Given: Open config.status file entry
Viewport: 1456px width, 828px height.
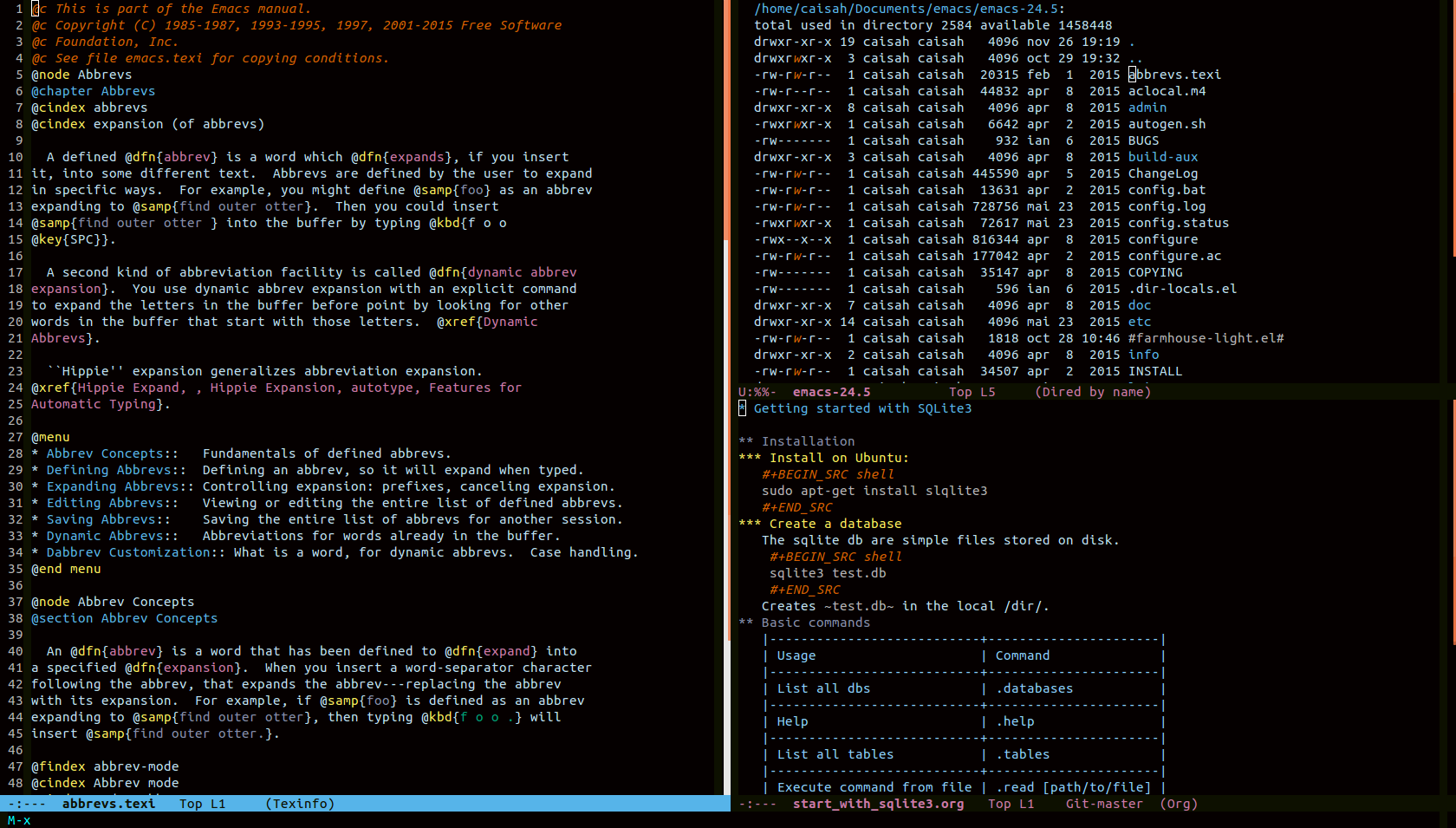Looking at the screenshot, I should pyautogui.click(x=1179, y=223).
